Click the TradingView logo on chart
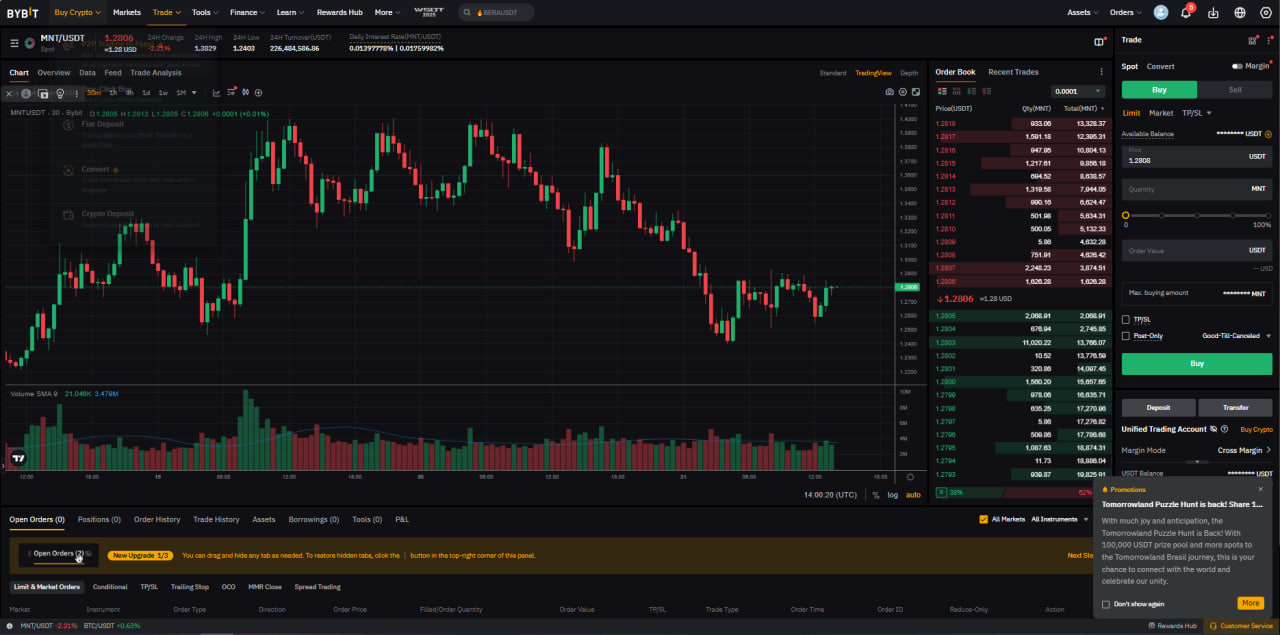This screenshot has width=1280, height=635. (17, 460)
